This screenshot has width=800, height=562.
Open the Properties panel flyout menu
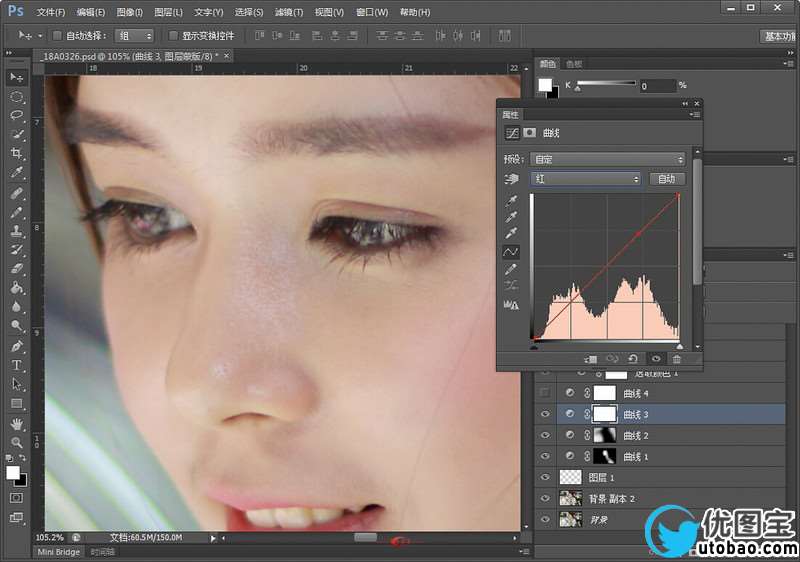click(694, 115)
